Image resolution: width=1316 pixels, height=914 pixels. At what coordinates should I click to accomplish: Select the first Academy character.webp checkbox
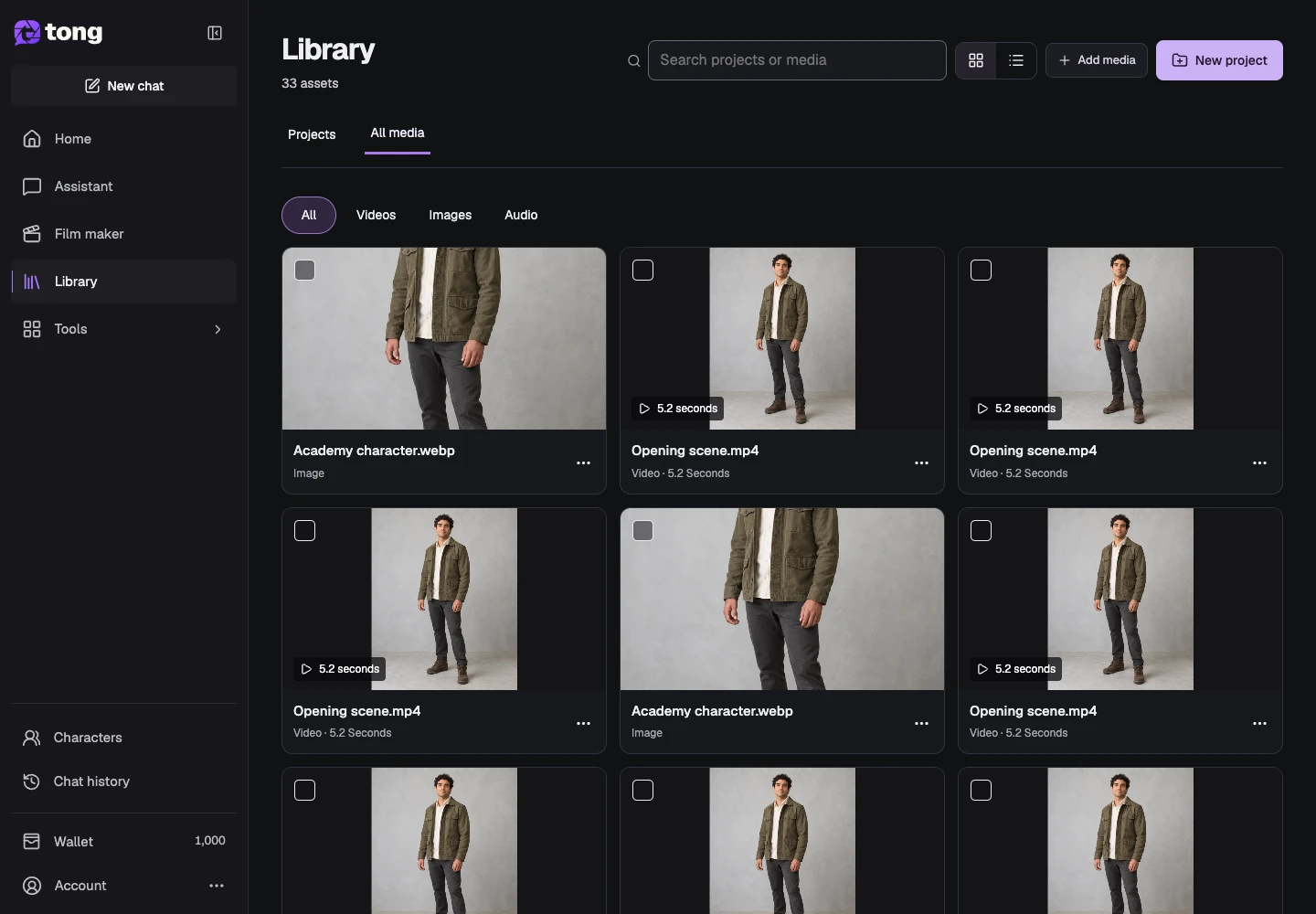click(x=305, y=271)
